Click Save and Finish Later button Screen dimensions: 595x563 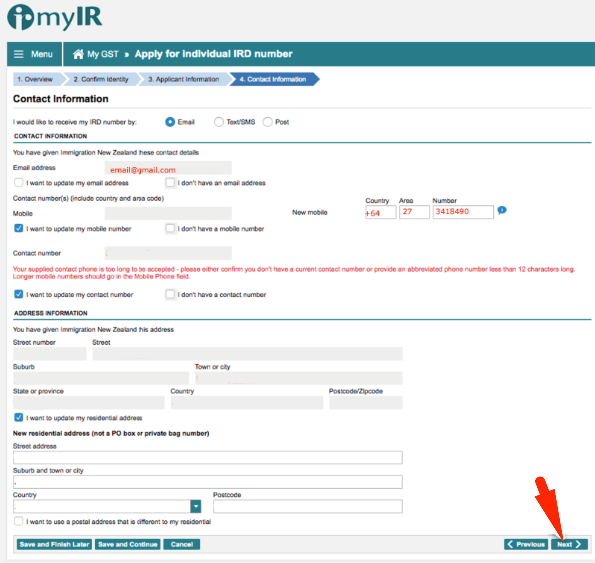(54, 544)
